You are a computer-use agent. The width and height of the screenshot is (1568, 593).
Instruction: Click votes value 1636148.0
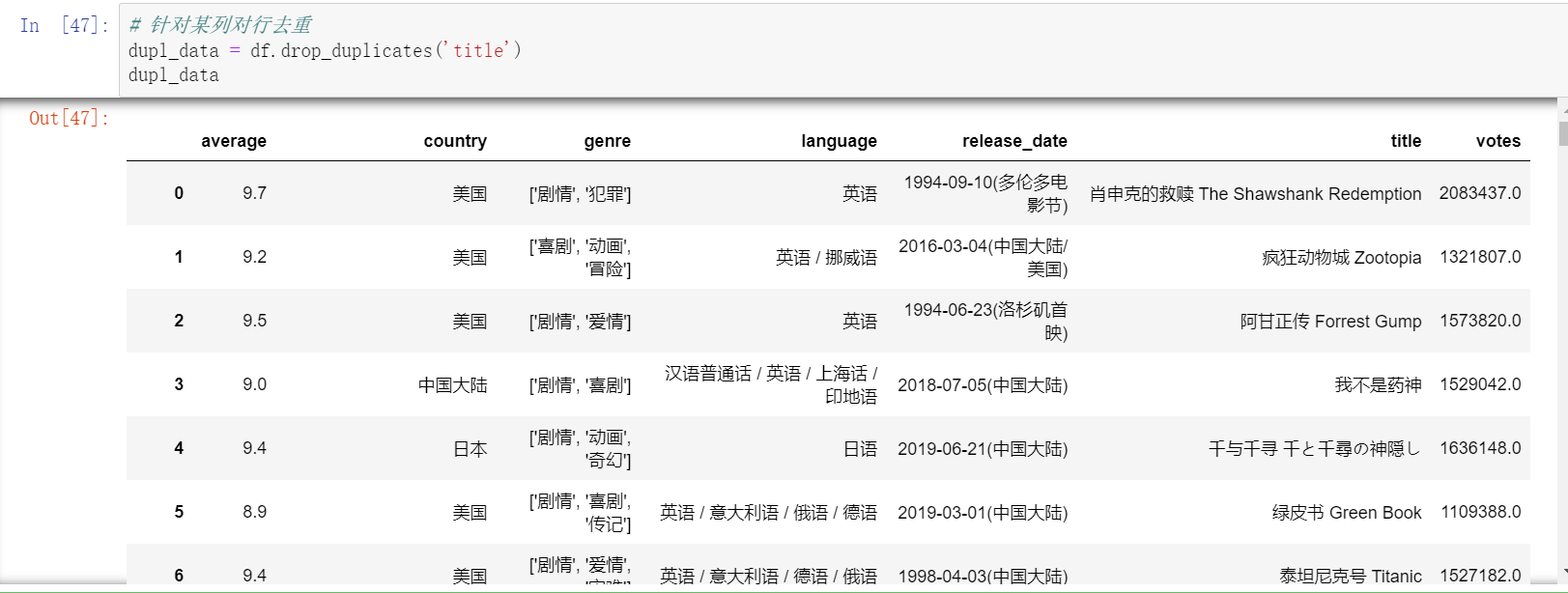[1480, 448]
